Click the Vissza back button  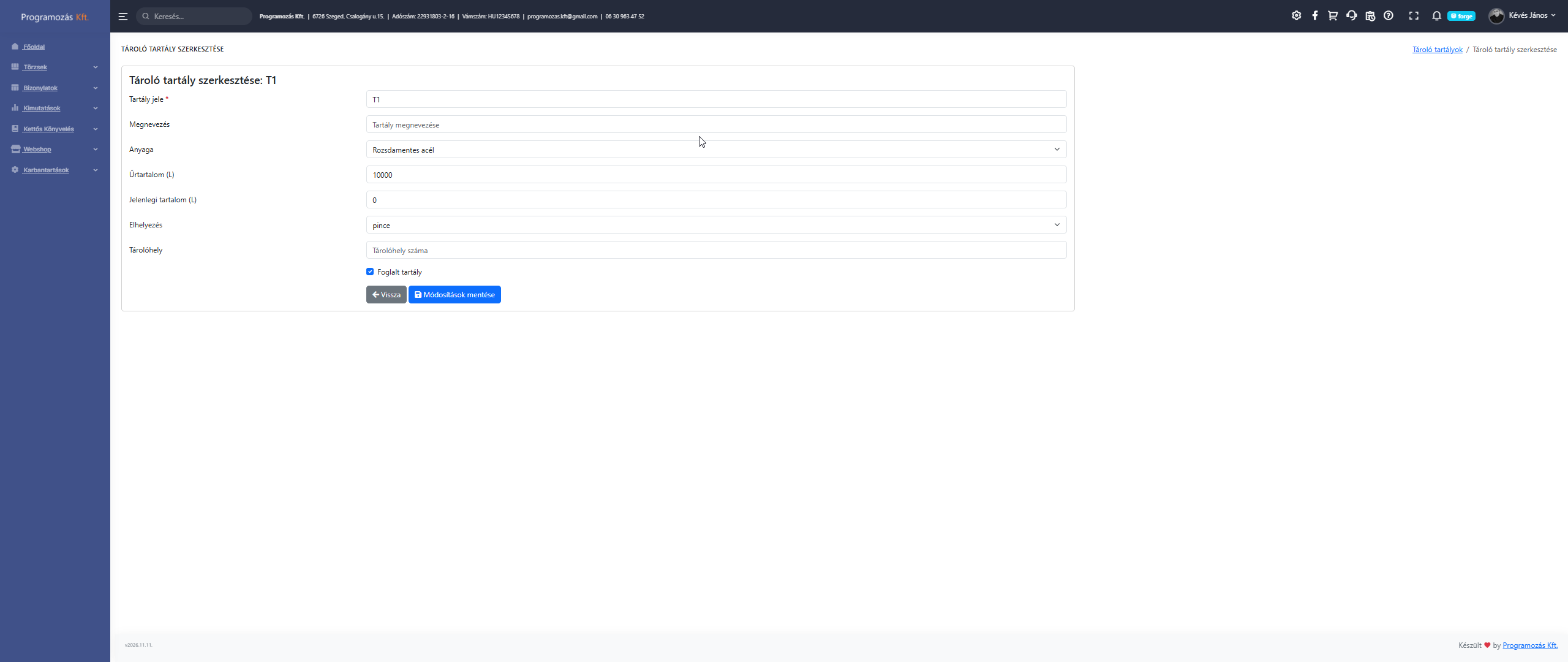pos(386,295)
